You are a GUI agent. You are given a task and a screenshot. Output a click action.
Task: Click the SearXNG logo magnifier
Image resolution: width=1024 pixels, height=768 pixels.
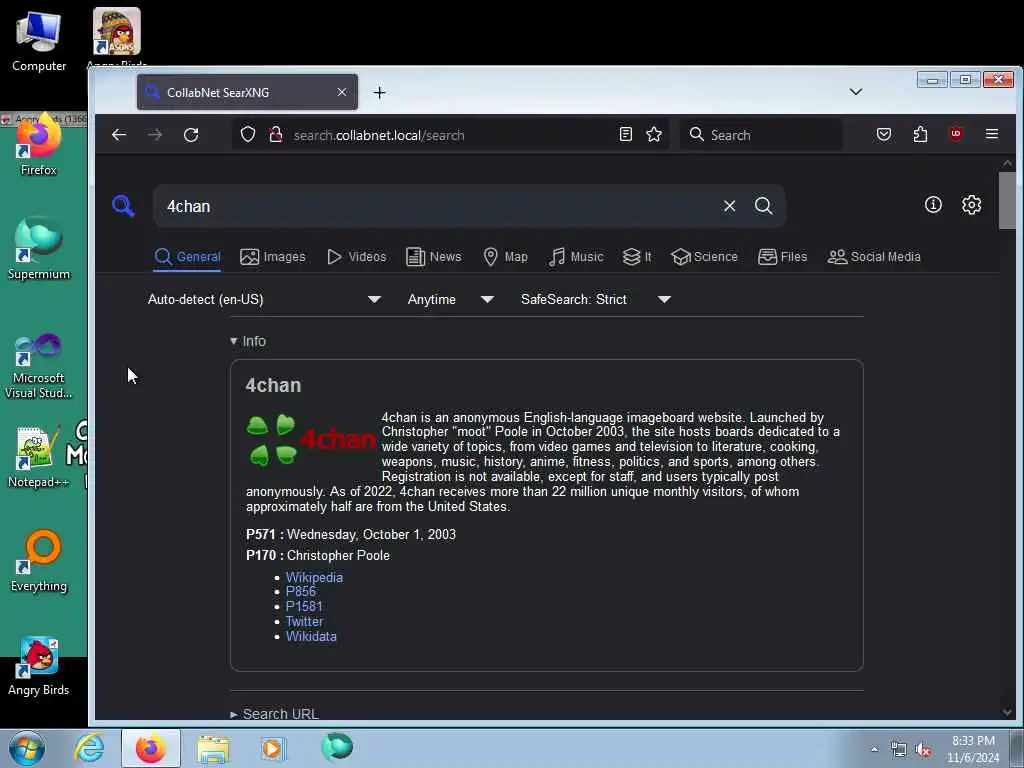[123, 206]
